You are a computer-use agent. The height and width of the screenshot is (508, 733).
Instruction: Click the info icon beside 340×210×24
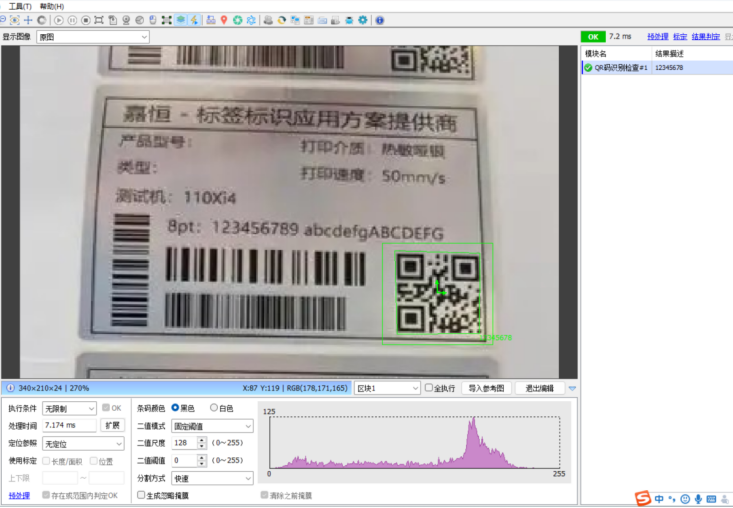tap(10, 388)
